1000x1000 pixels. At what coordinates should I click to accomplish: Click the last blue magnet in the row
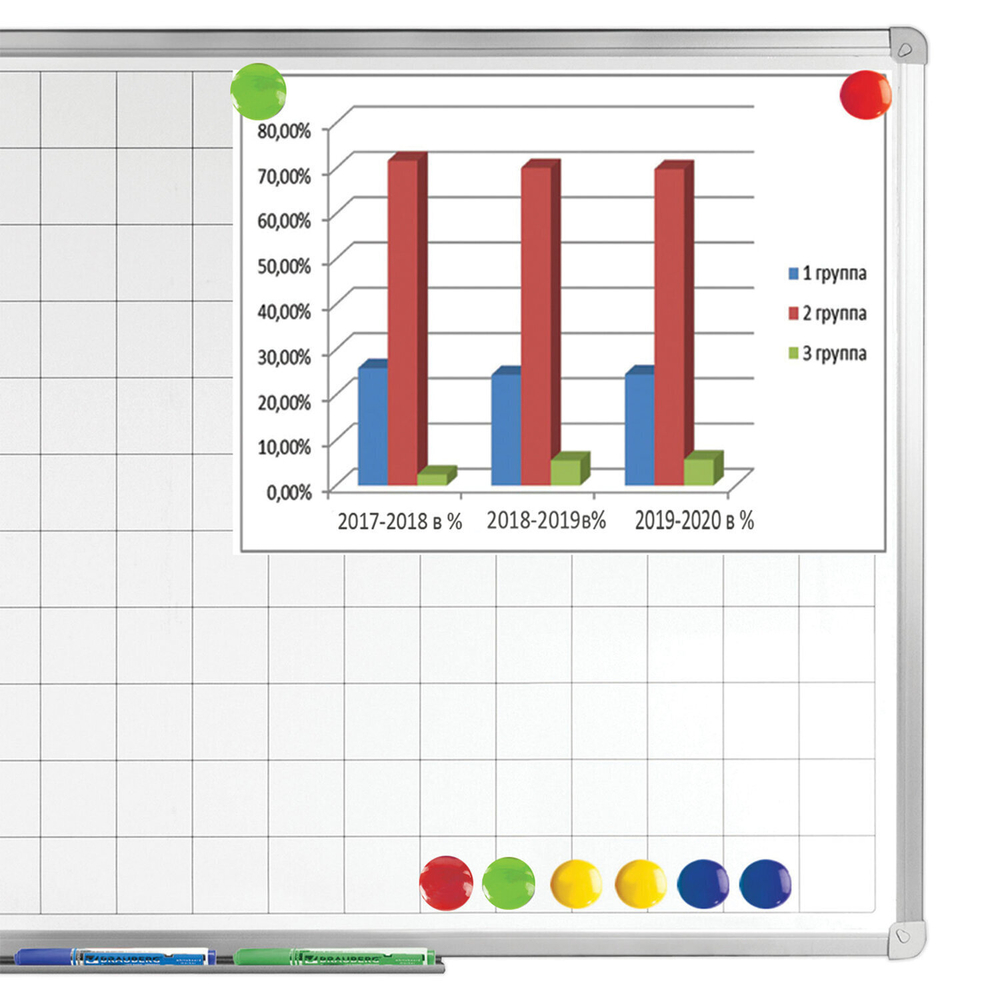pyautogui.click(x=765, y=884)
